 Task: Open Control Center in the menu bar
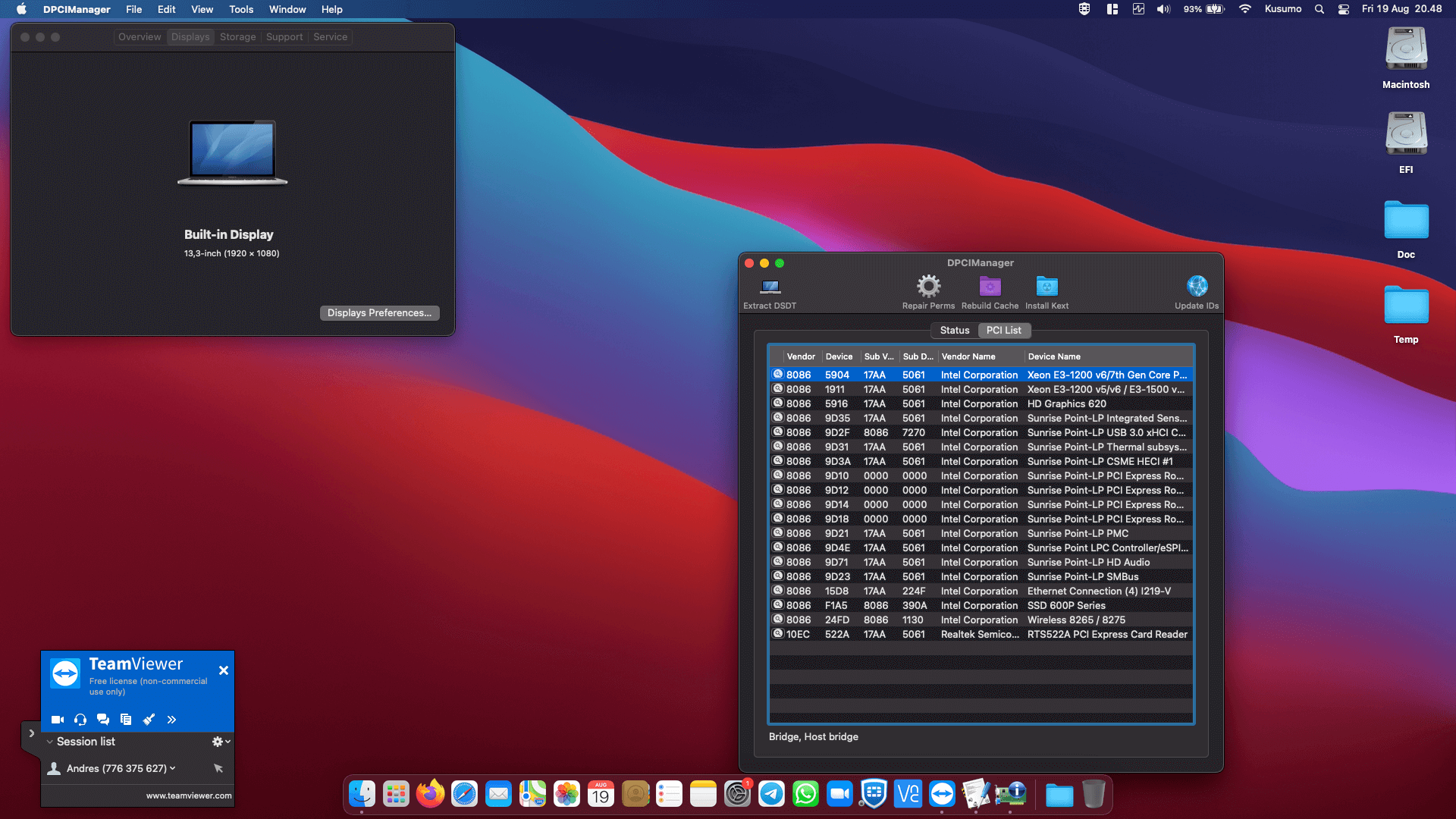tap(1343, 9)
